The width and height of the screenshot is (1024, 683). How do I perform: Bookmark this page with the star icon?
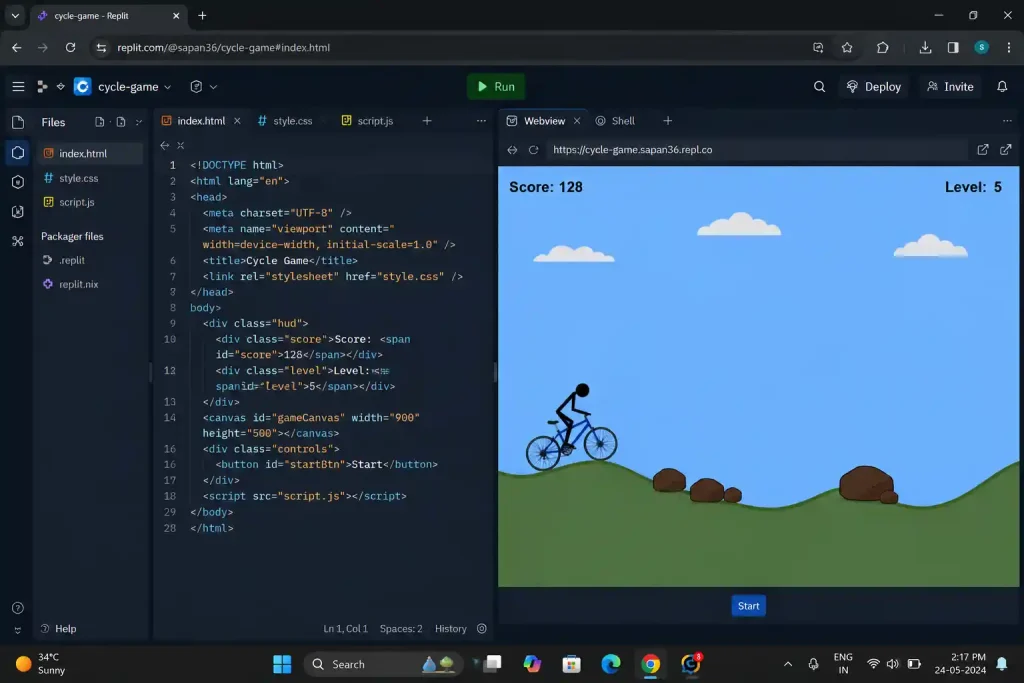click(x=847, y=48)
